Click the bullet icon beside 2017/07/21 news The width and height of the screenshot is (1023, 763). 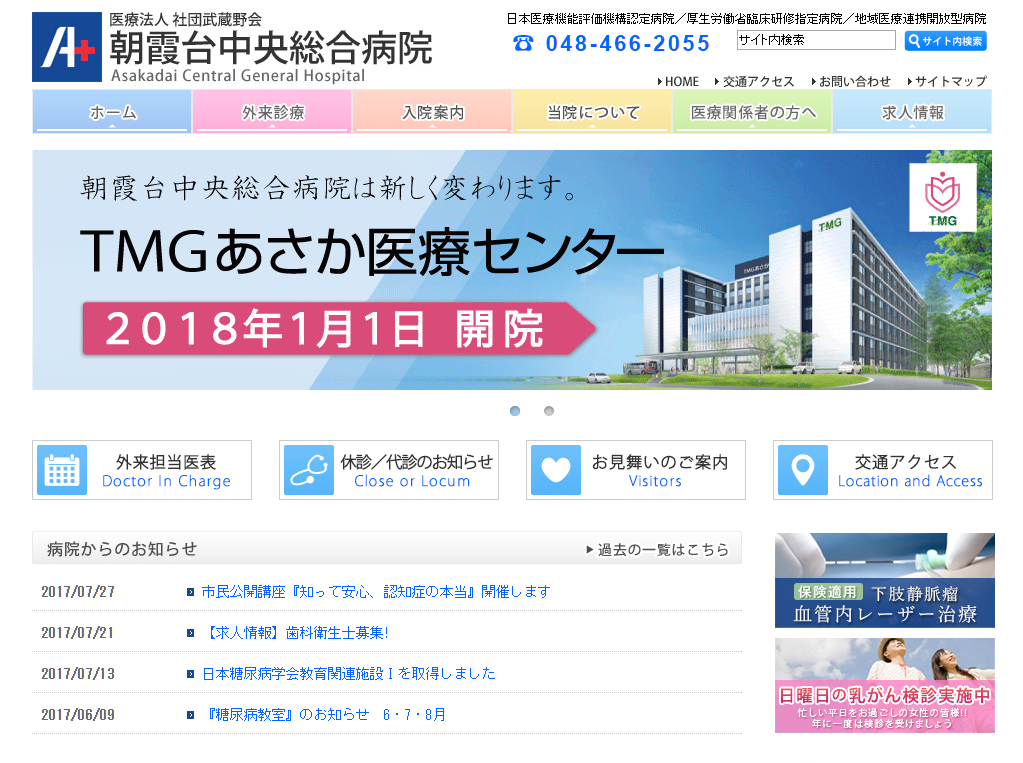pyautogui.click(x=191, y=633)
